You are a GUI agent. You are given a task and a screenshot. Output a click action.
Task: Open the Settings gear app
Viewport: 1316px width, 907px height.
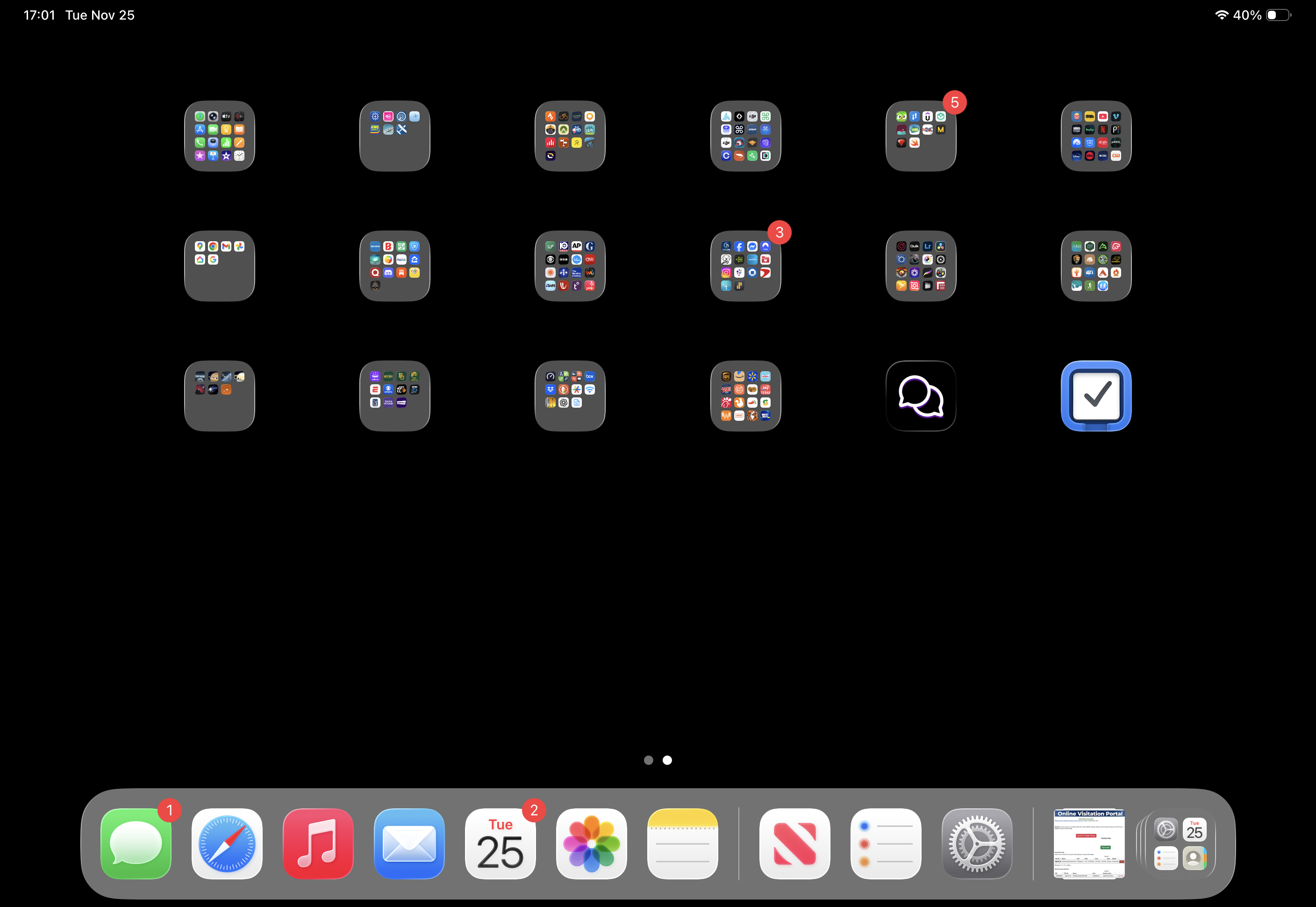[x=977, y=843]
